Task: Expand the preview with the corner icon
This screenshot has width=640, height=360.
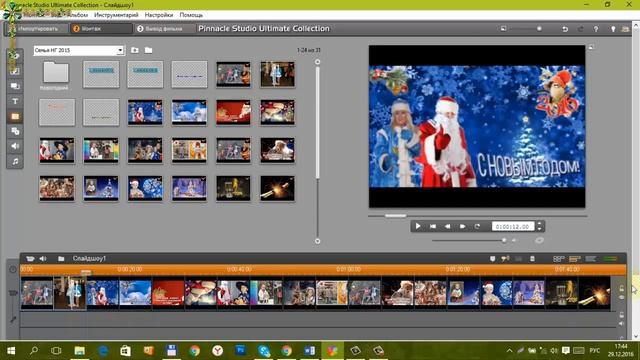Action: [591, 47]
